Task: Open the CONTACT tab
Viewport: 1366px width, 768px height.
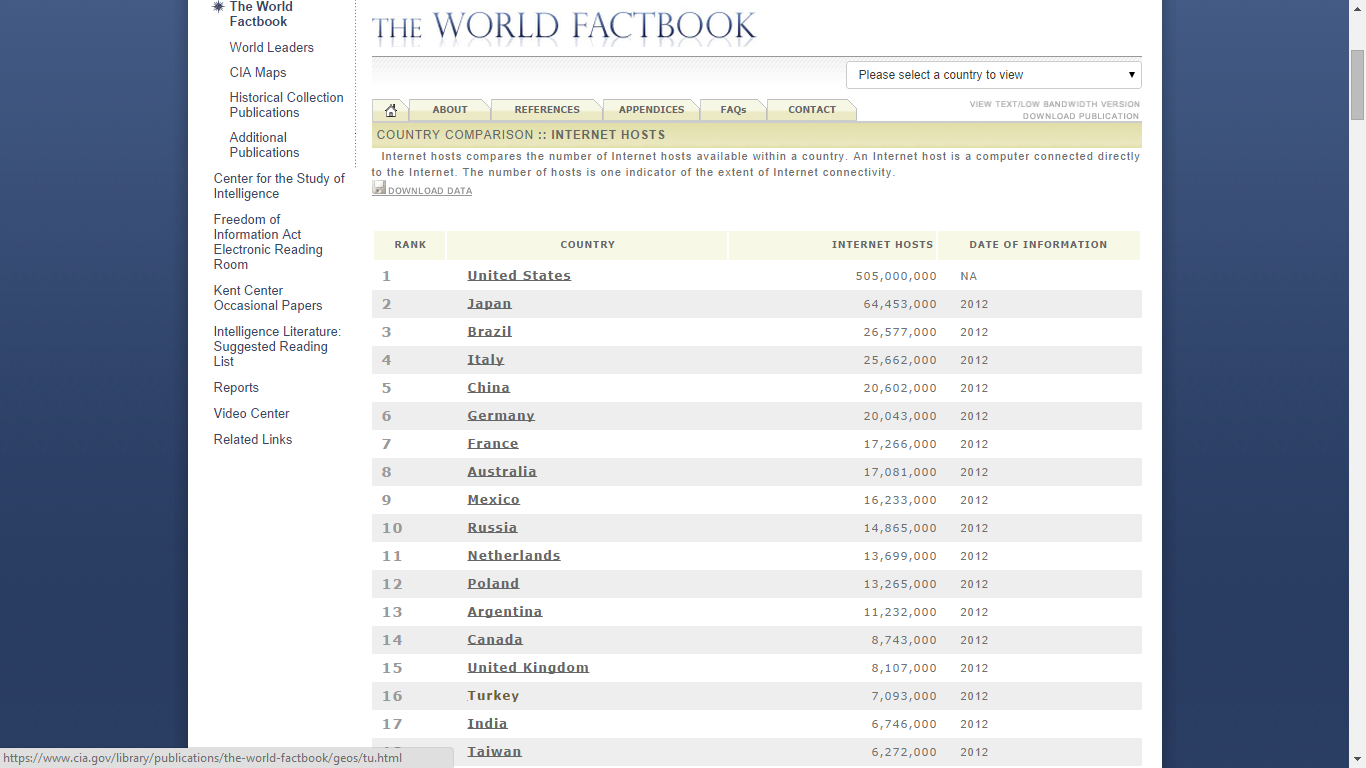Action: click(812, 110)
